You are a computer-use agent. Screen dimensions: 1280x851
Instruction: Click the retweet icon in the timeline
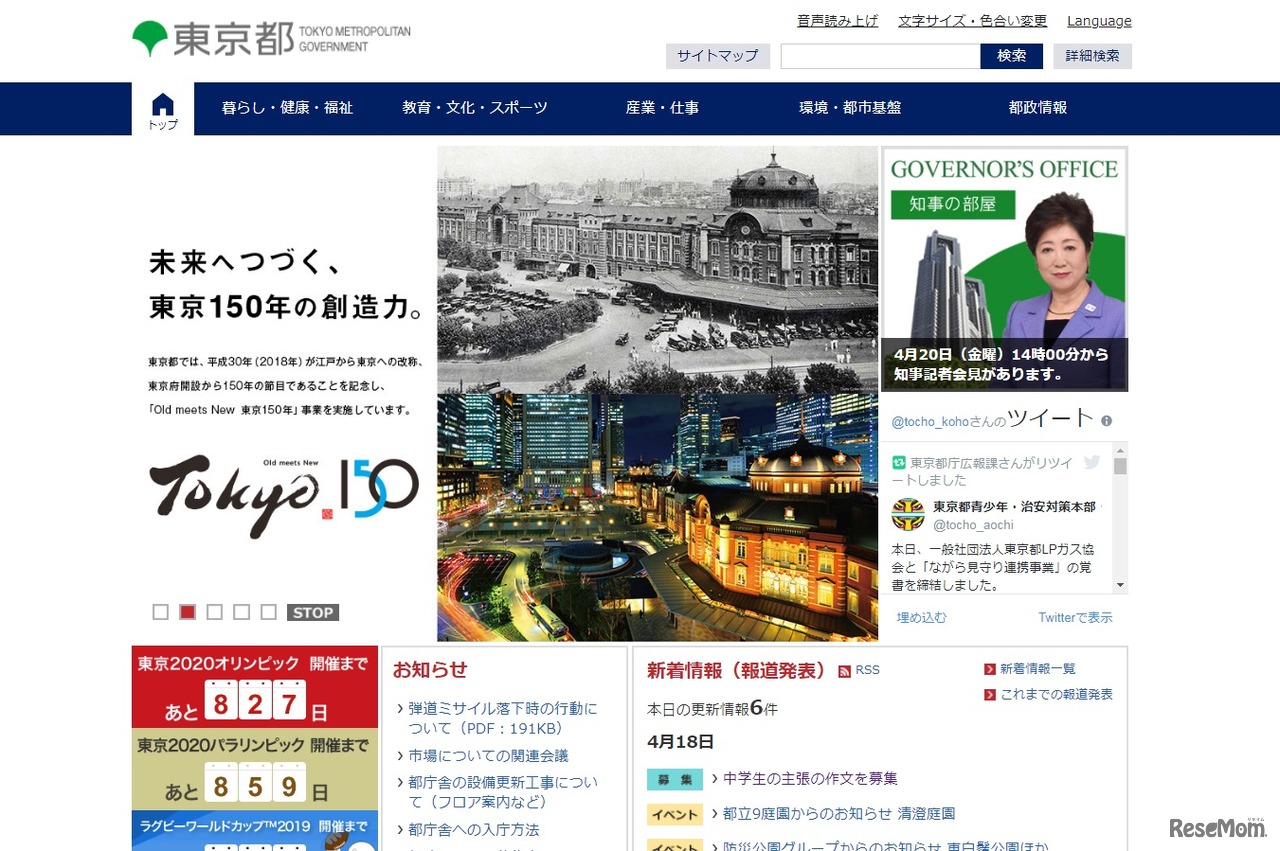click(899, 463)
